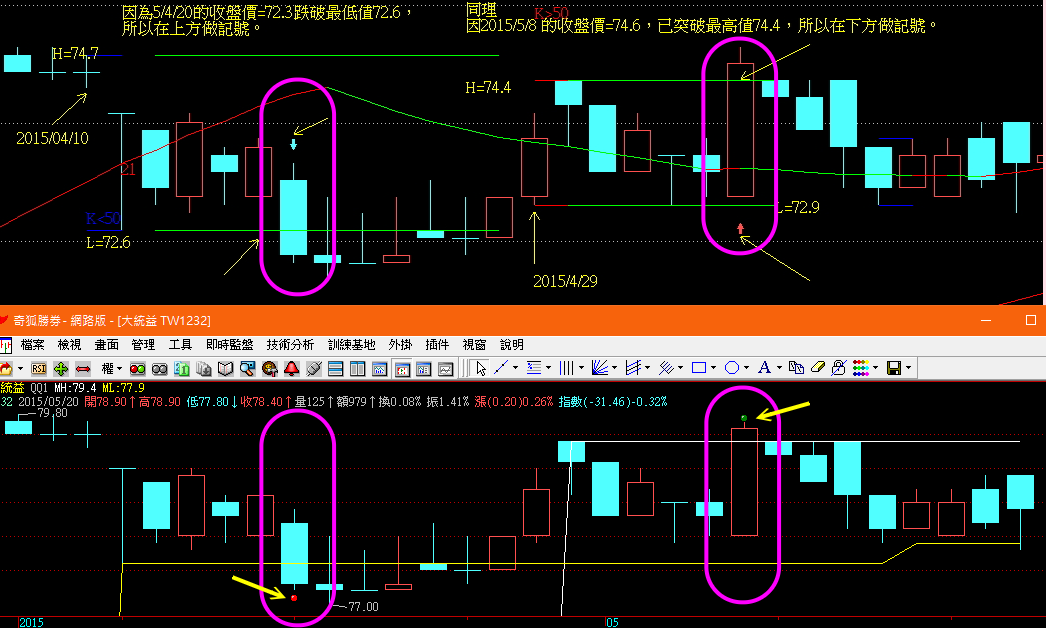Select the horizontal lines drawing tool

(x=534, y=368)
